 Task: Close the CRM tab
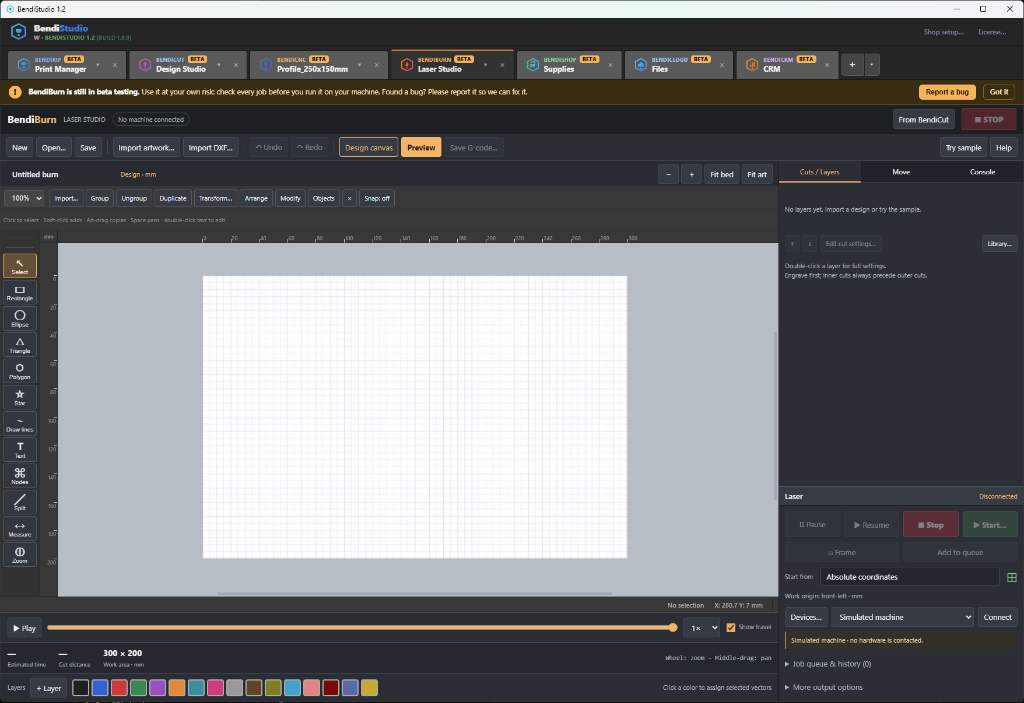[x=827, y=65]
